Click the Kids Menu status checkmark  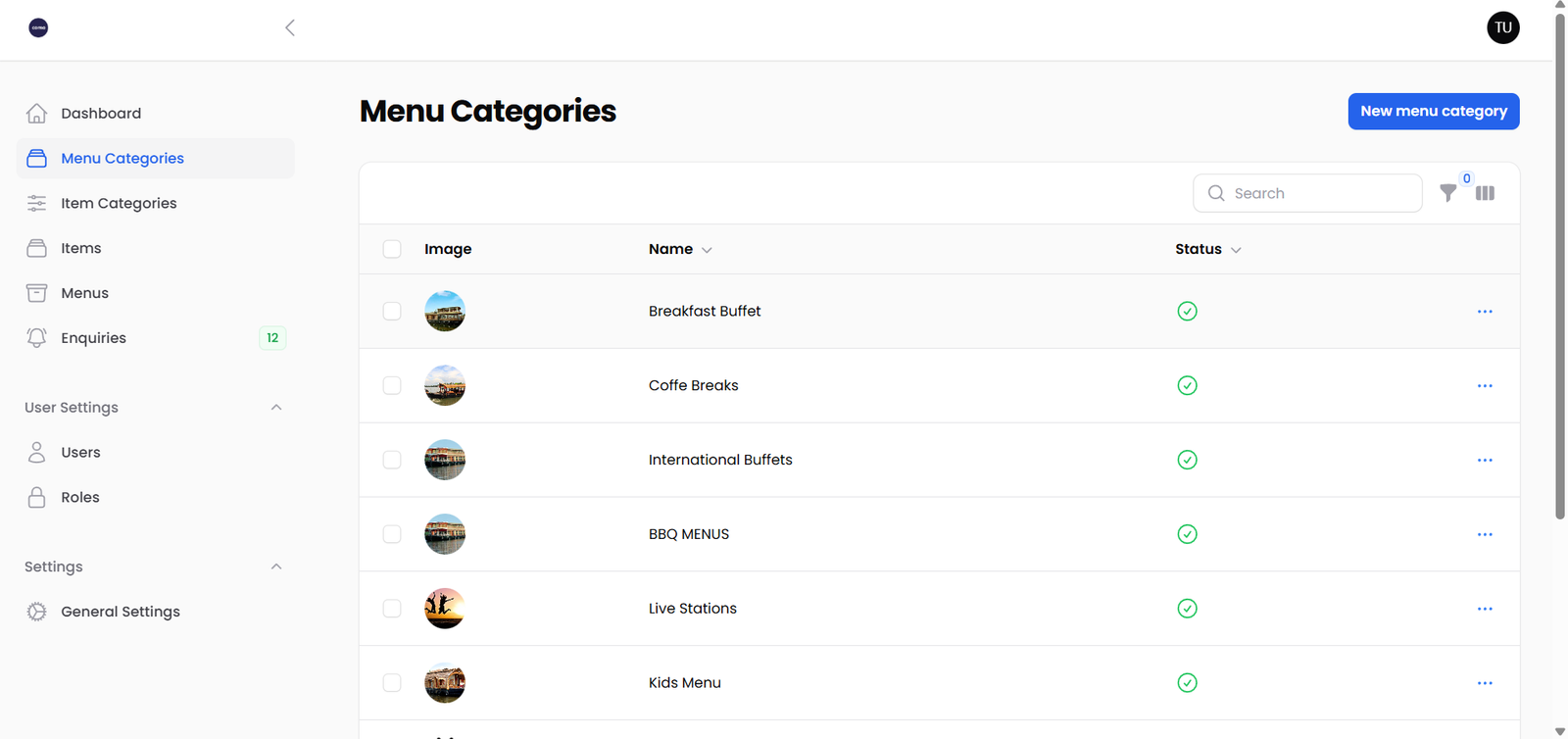pos(1187,683)
